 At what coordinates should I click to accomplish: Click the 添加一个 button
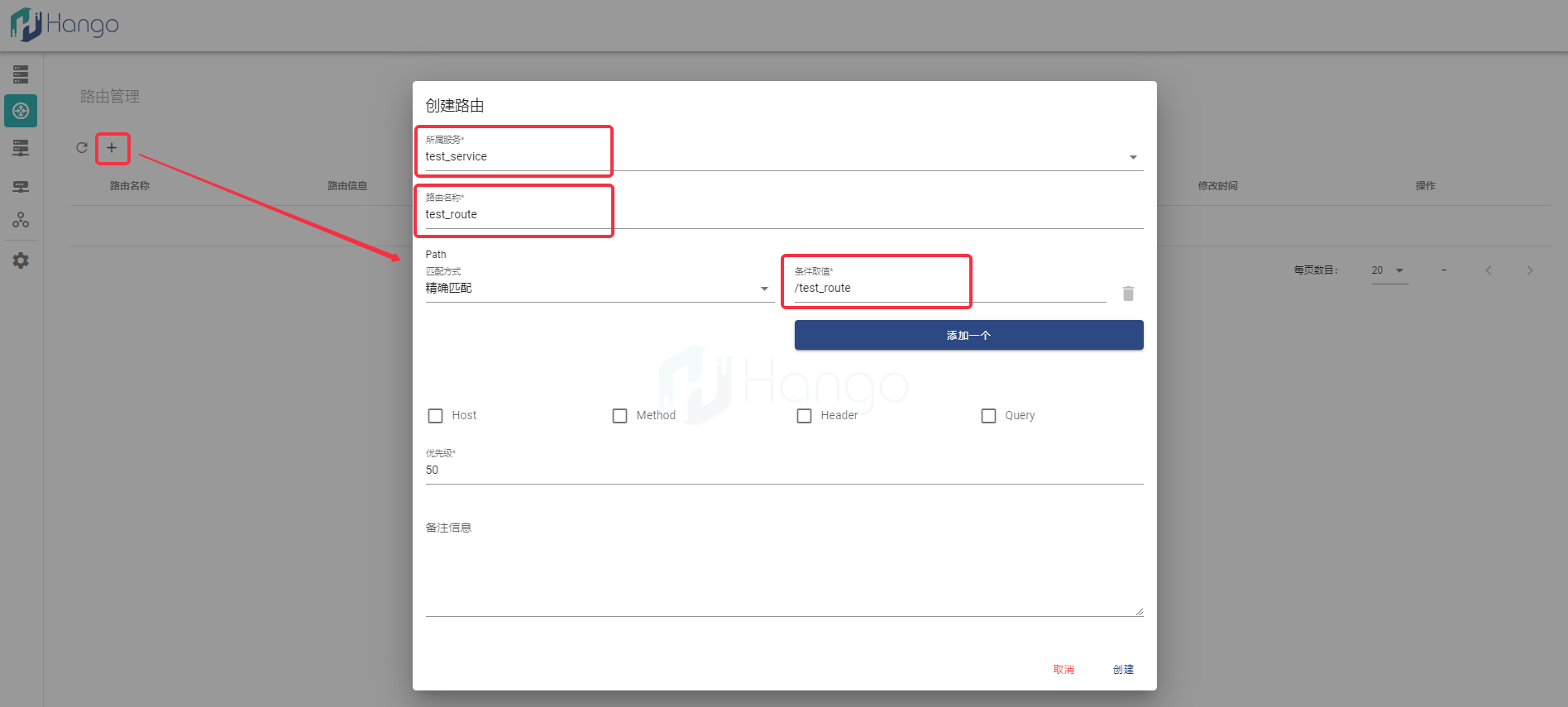(968, 335)
